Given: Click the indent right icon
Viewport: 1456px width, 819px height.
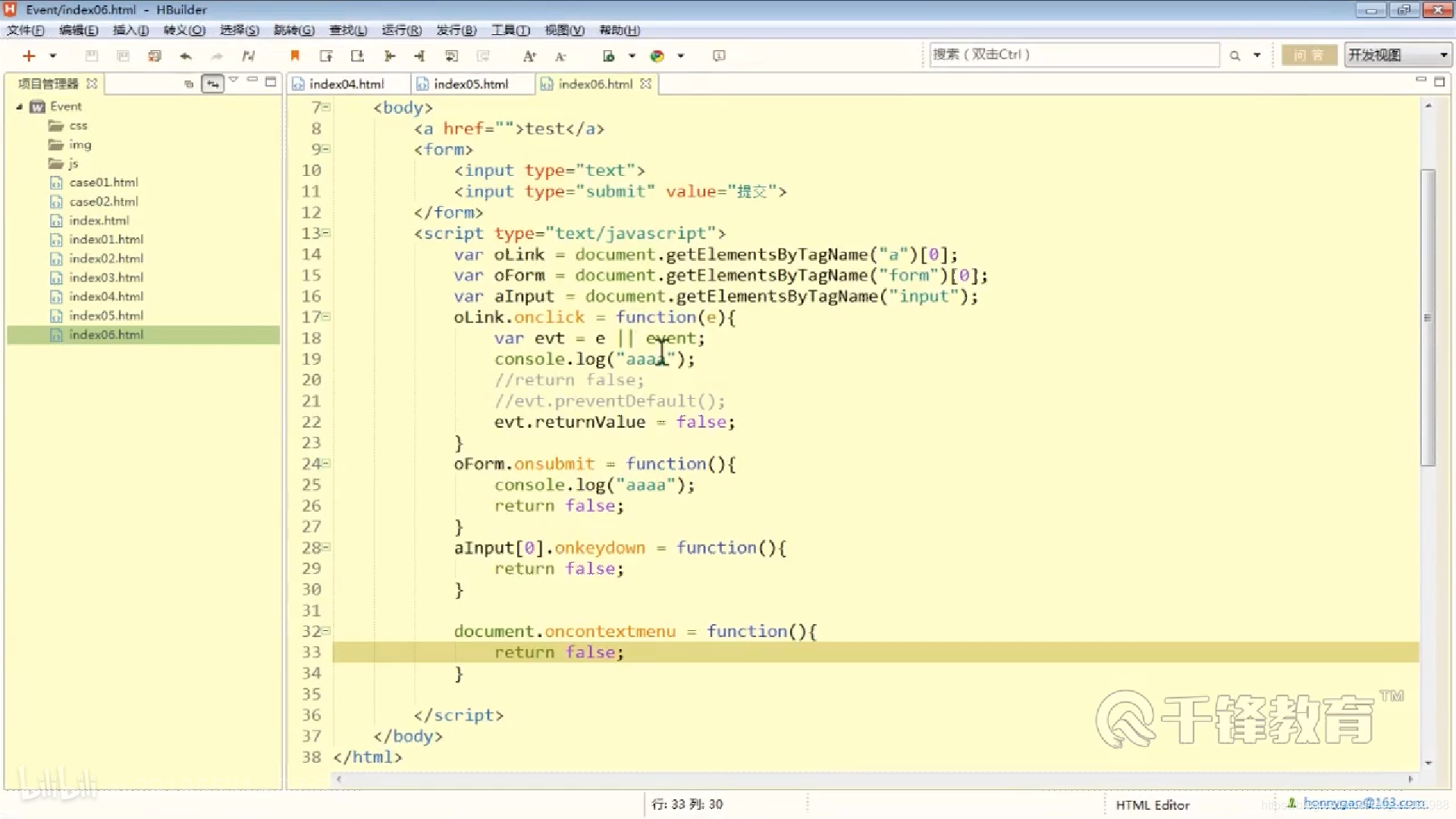Looking at the screenshot, I should 389,55.
